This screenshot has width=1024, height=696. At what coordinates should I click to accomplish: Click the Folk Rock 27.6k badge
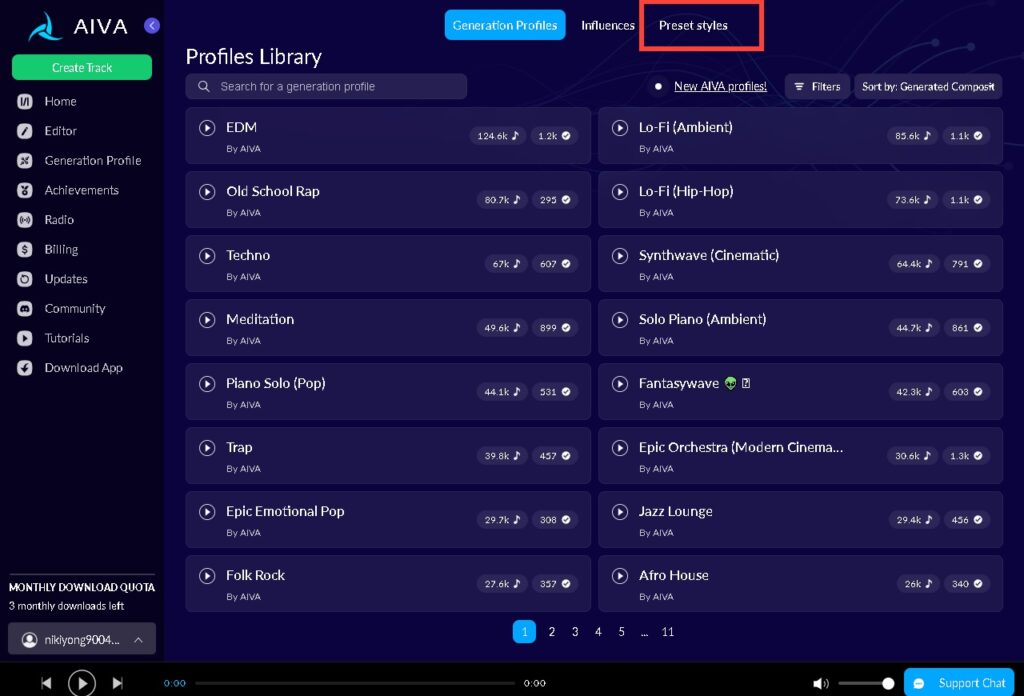[x=502, y=584]
